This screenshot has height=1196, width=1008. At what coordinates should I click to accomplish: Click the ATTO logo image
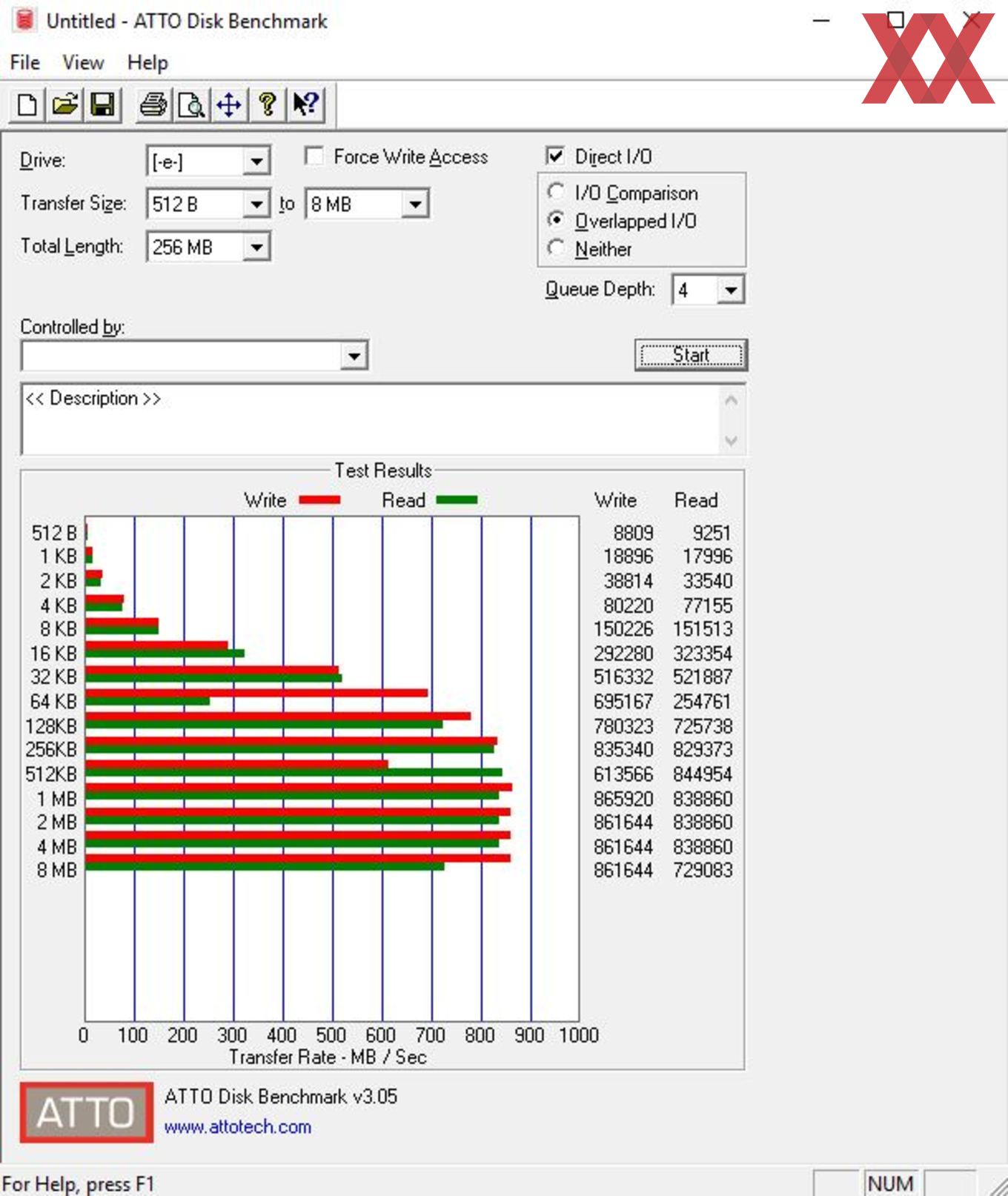point(86,1112)
